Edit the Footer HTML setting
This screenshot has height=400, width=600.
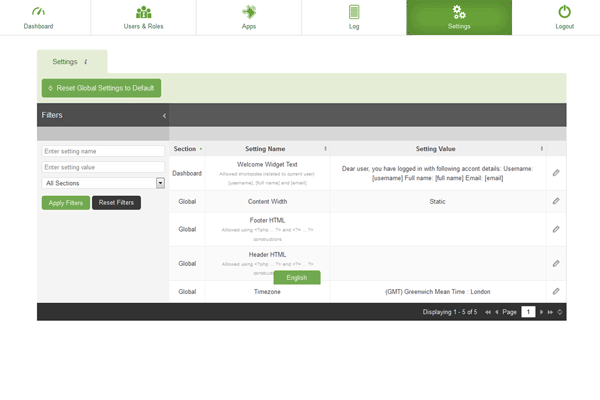pyautogui.click(x=556, y=229)
